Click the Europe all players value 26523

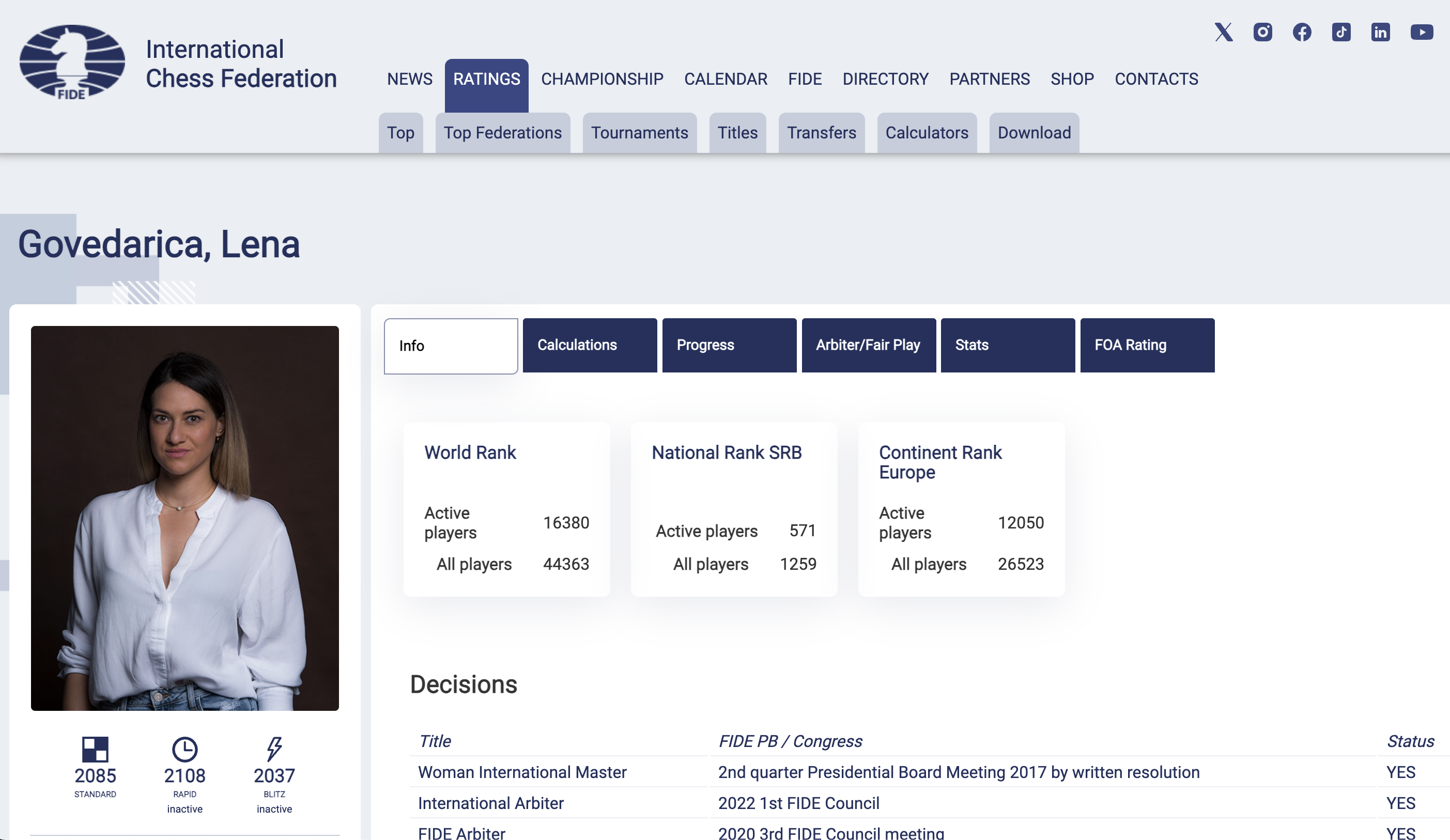pos(1020,565)
